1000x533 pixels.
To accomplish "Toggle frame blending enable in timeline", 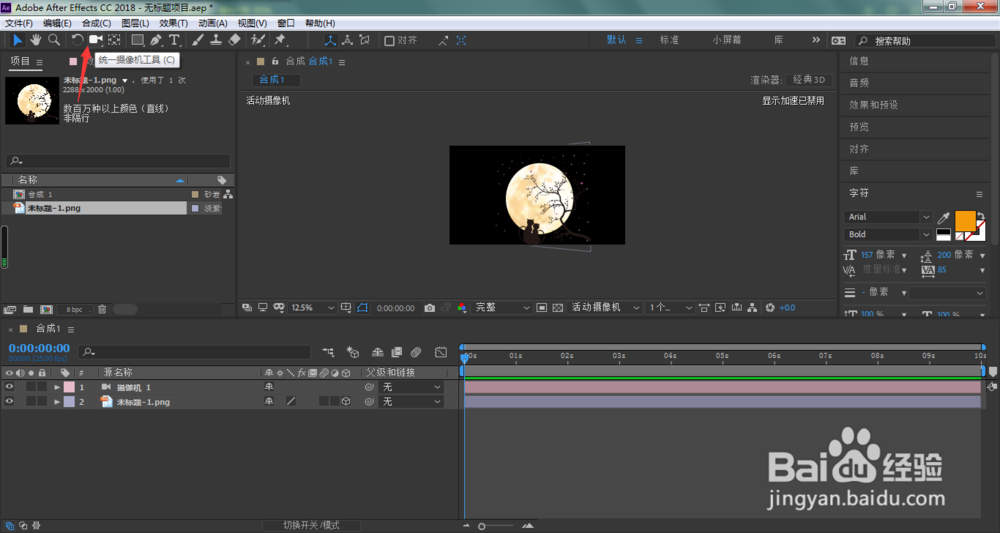I will (396, 352).
